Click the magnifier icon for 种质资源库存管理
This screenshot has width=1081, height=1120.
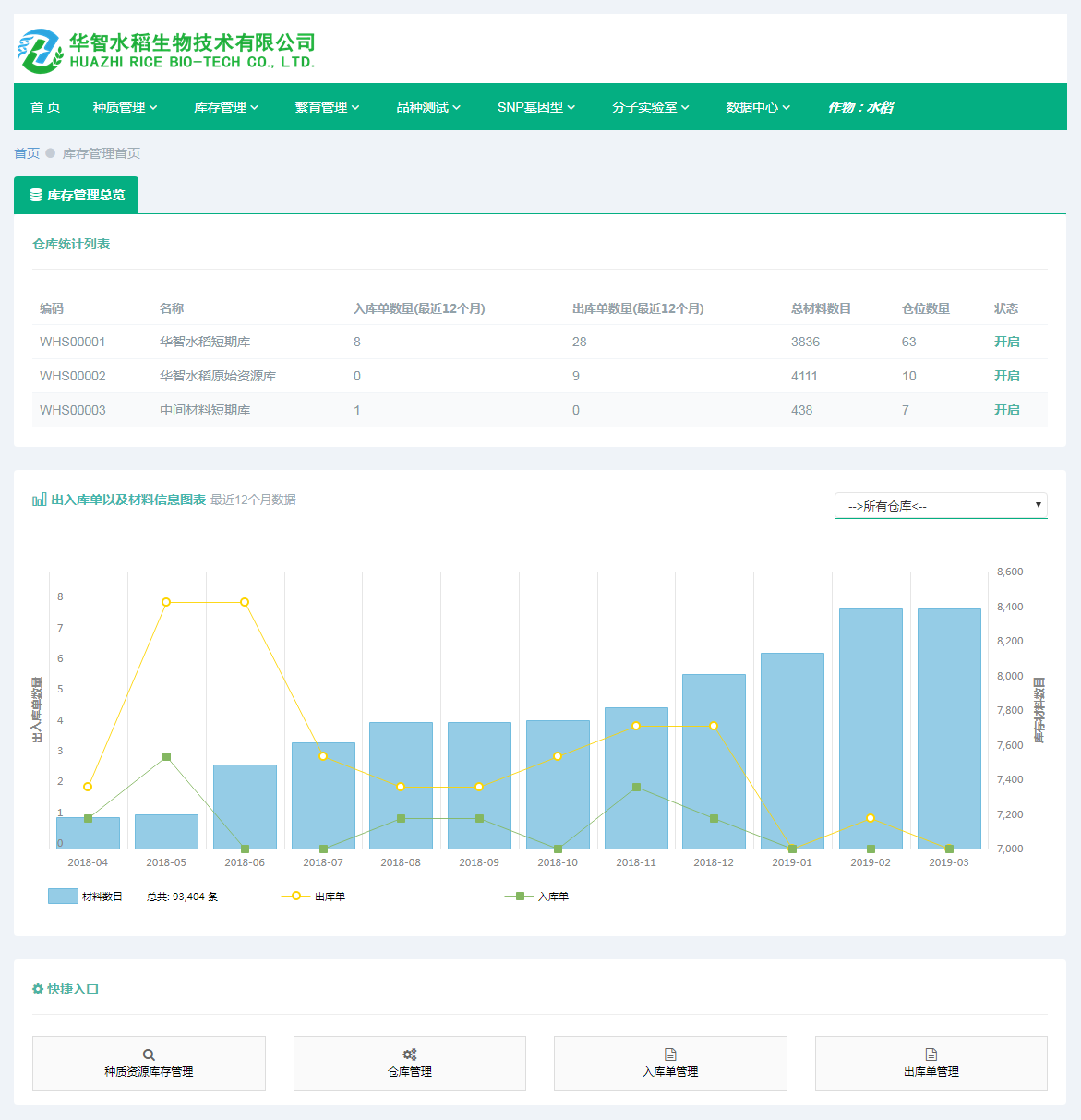(149, 1054)
